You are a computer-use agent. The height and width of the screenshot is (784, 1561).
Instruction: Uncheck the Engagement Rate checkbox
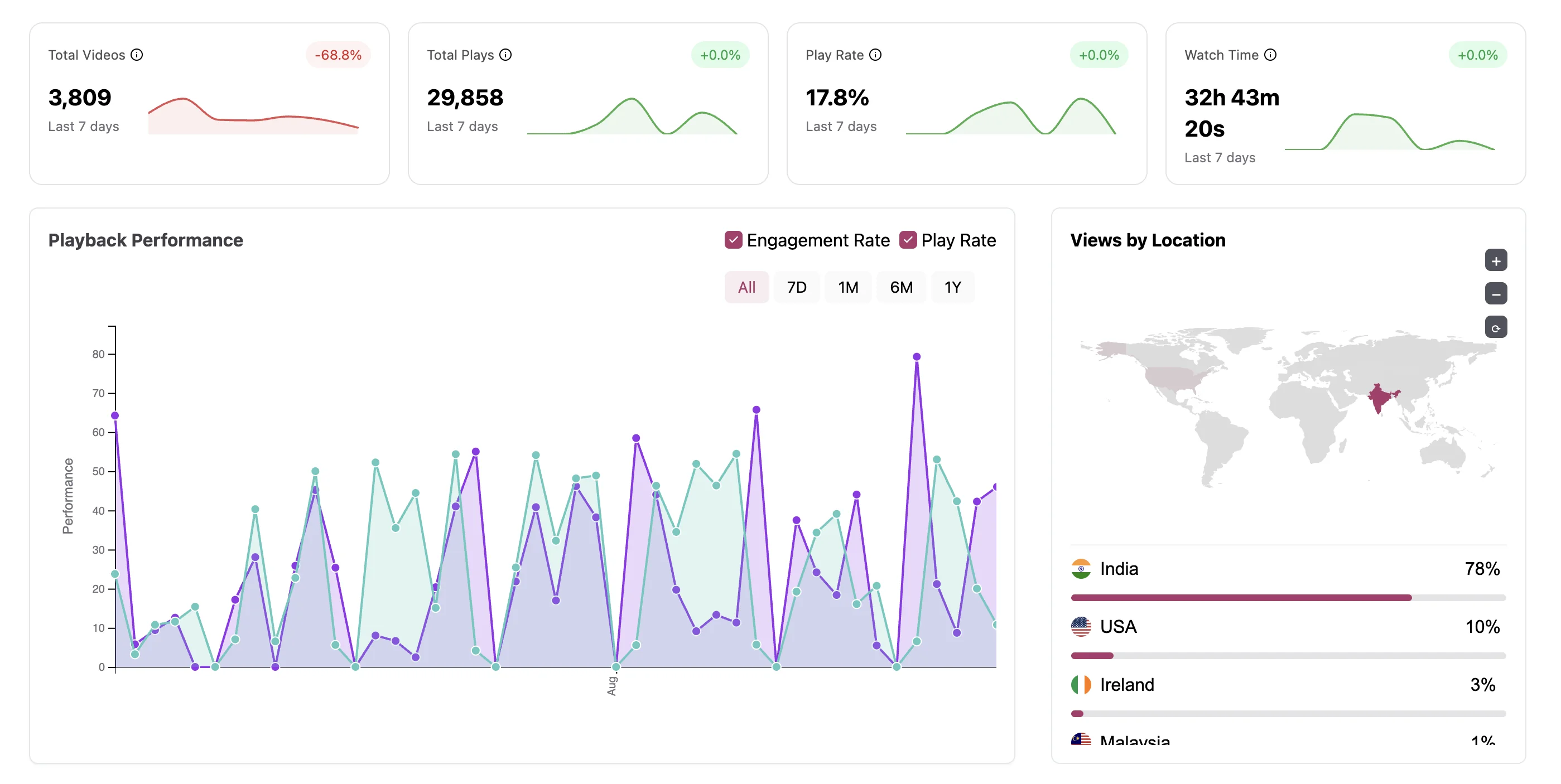pos(733,240)
